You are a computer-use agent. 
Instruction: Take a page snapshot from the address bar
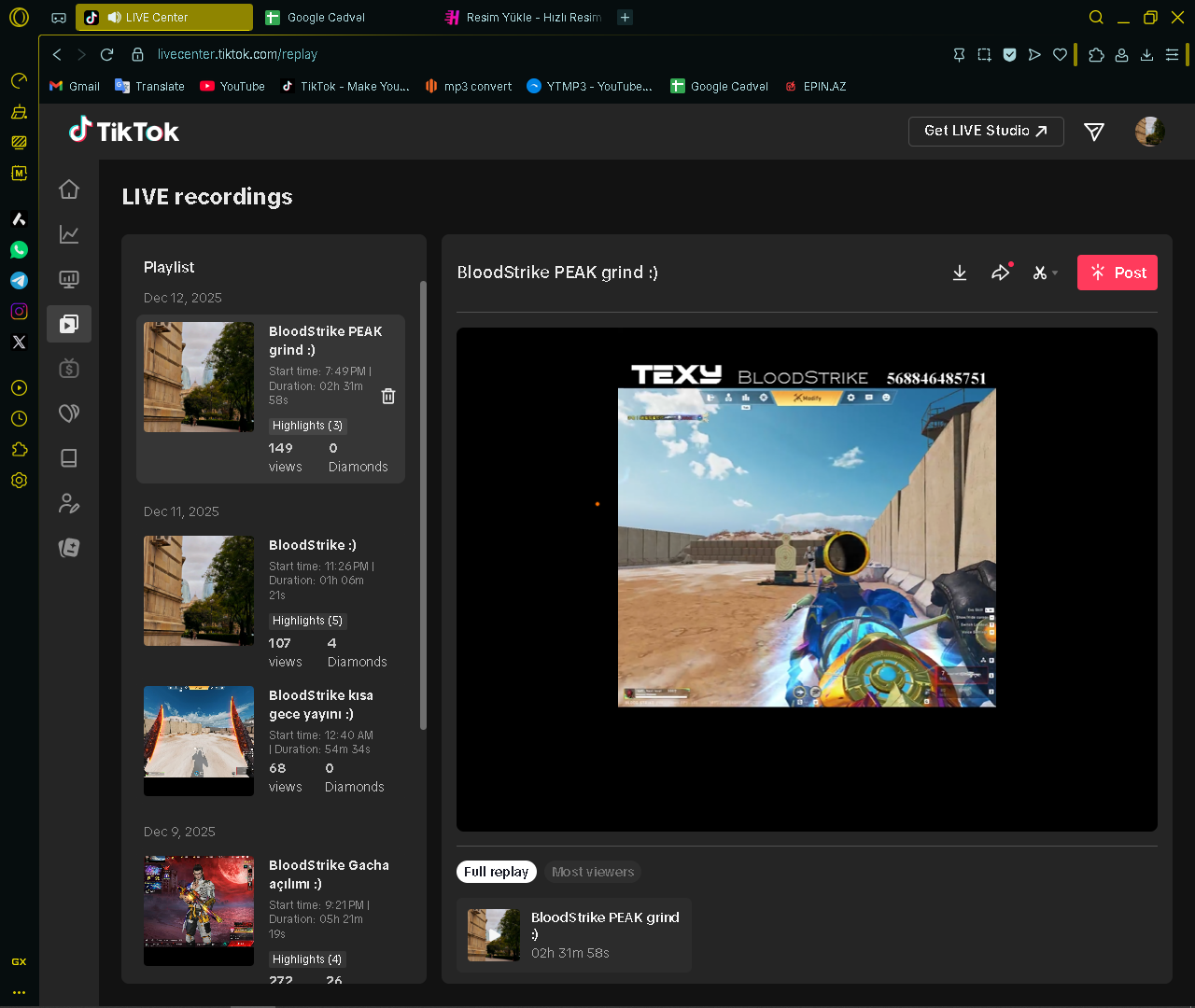pos(984,55)
